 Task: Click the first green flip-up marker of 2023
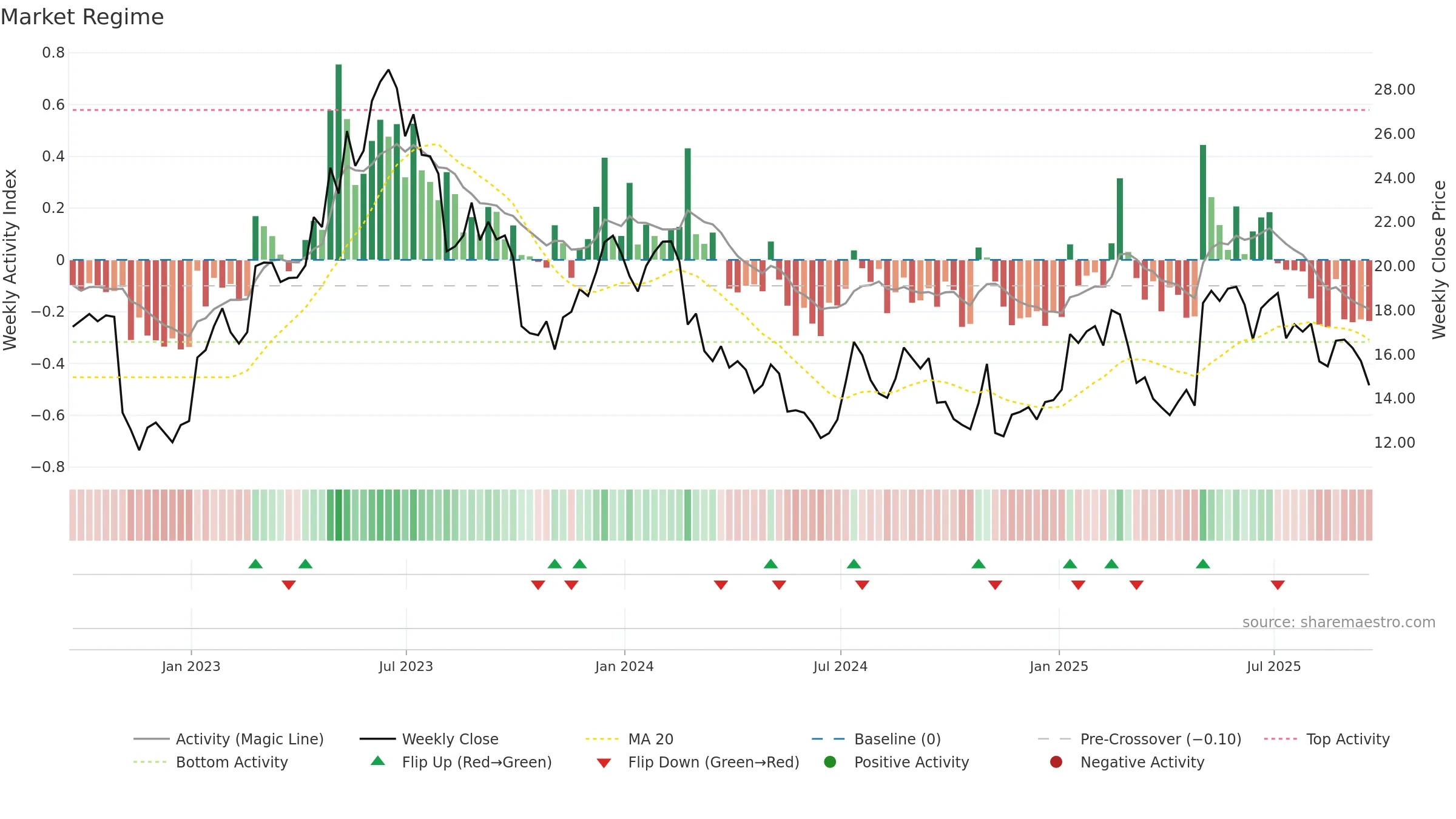(255, 564)
